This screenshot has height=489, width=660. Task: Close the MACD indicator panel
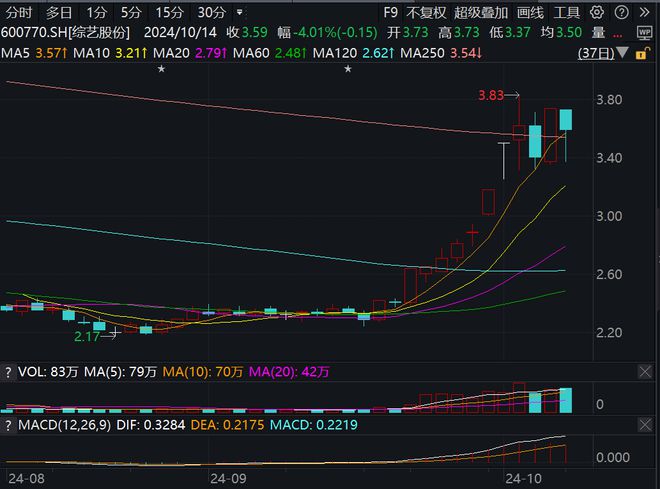(x=645, y=425)
